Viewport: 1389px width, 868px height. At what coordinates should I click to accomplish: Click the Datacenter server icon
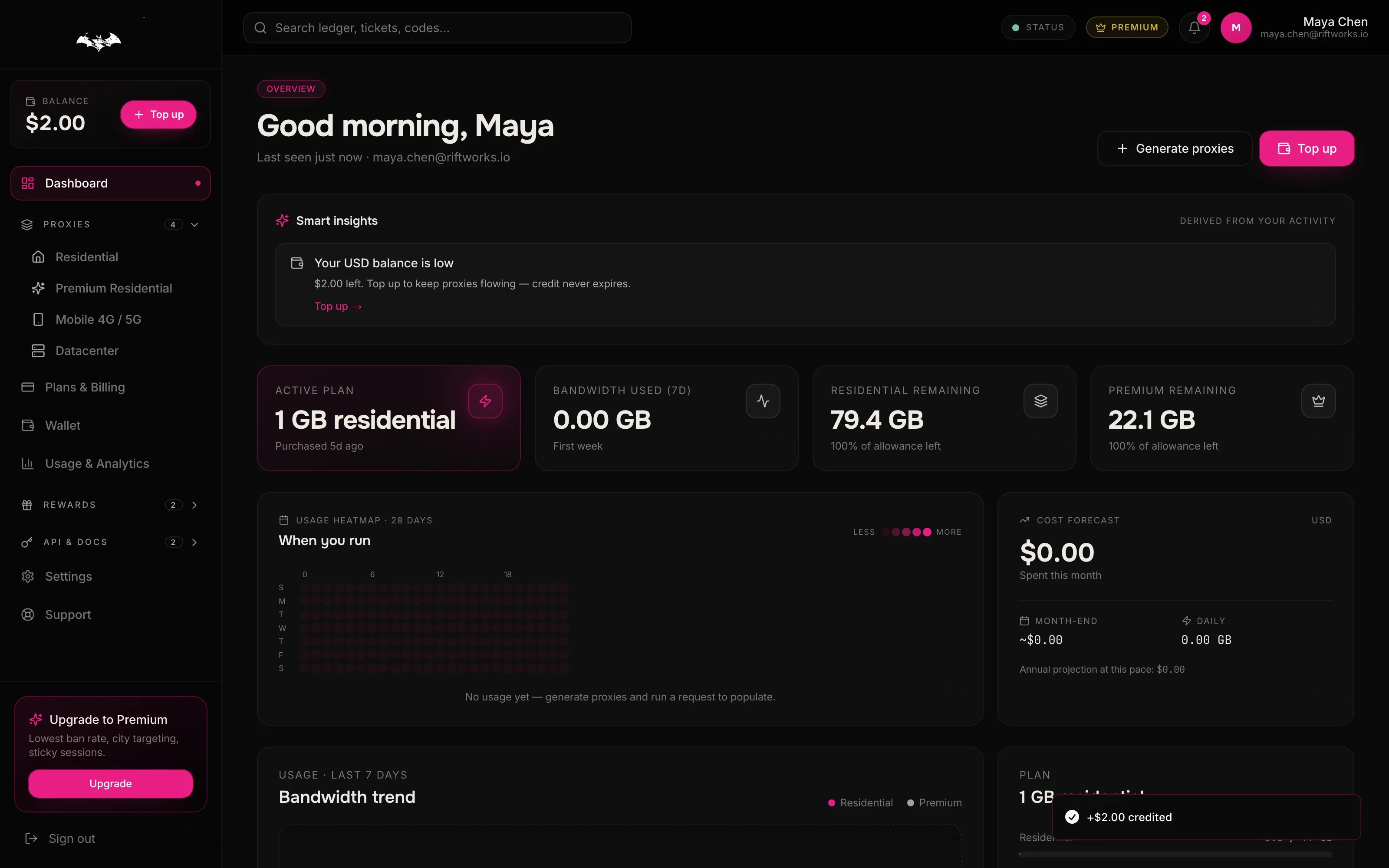38,351
